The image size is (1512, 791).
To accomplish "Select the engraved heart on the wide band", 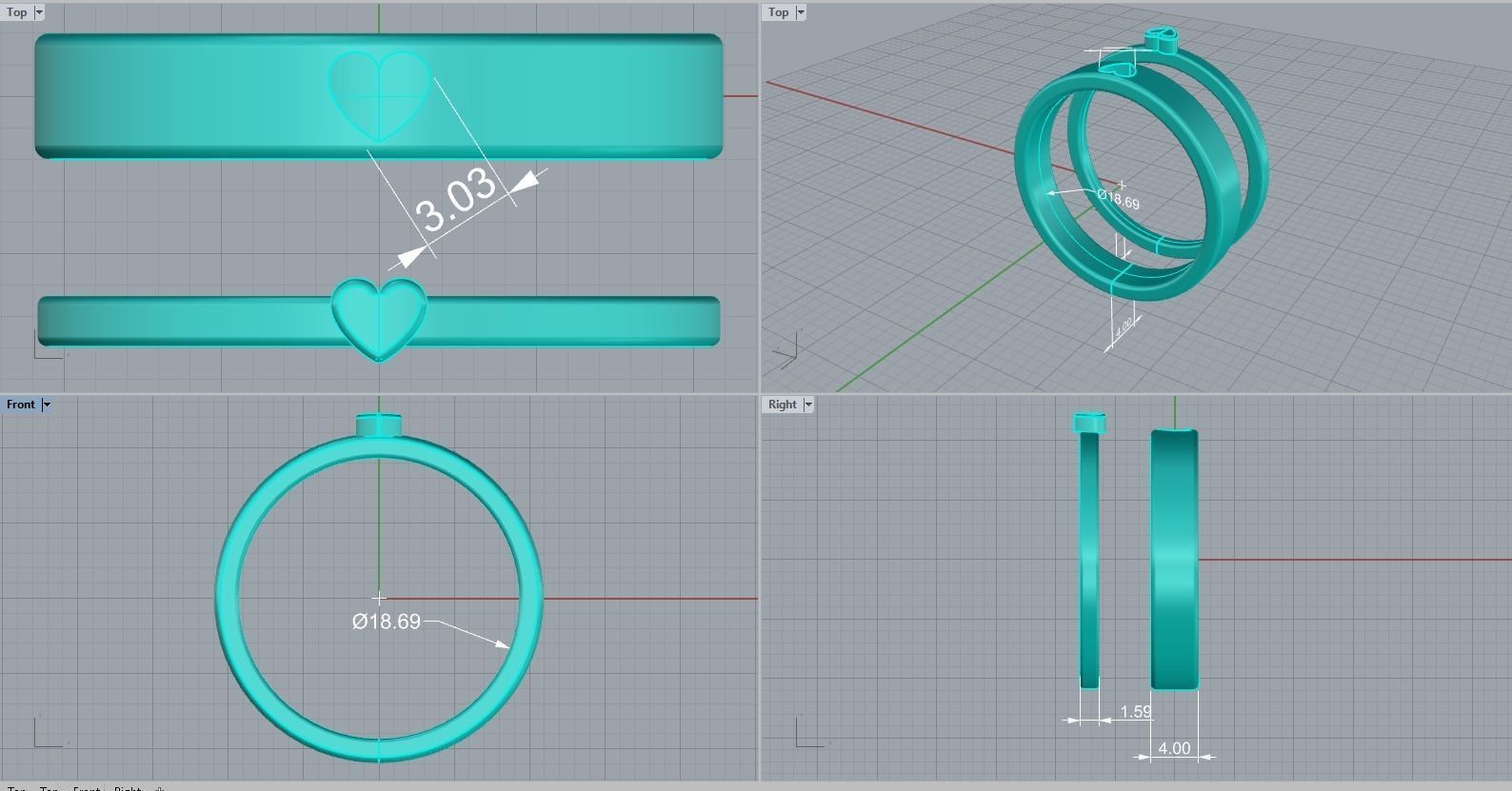I will [379, 95].
